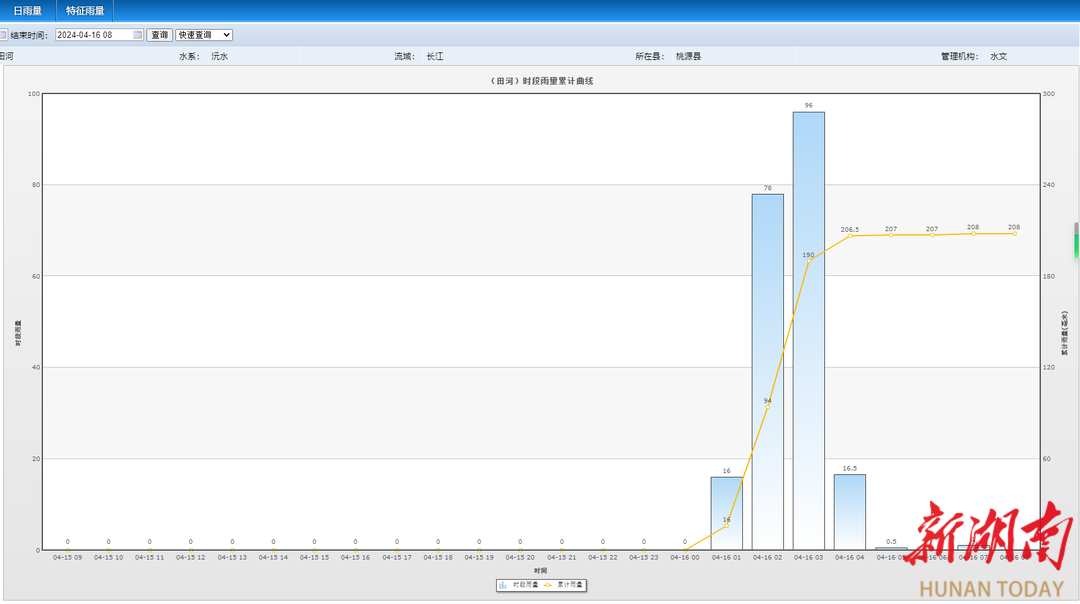Click the 时段雨量 bar chart legend icon
Image resolution: width=1080 pixels, height=604 pixels.
point(503,585)
